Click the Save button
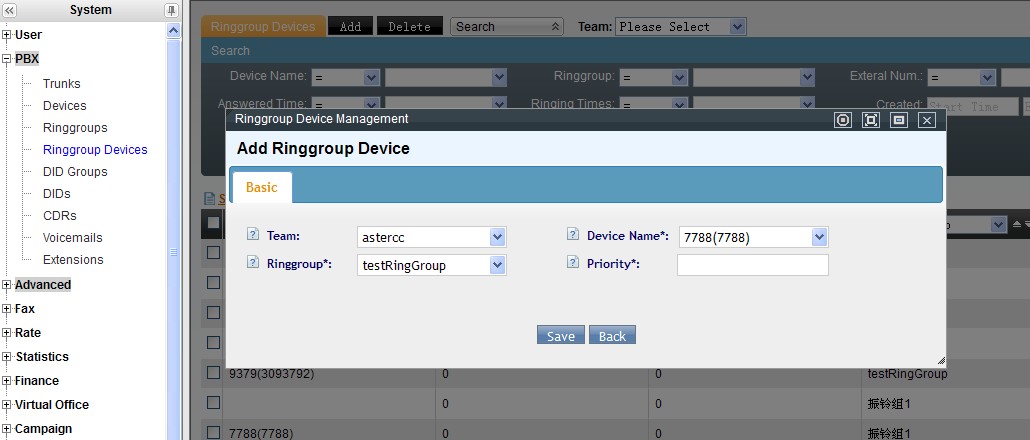 point(560,336)
